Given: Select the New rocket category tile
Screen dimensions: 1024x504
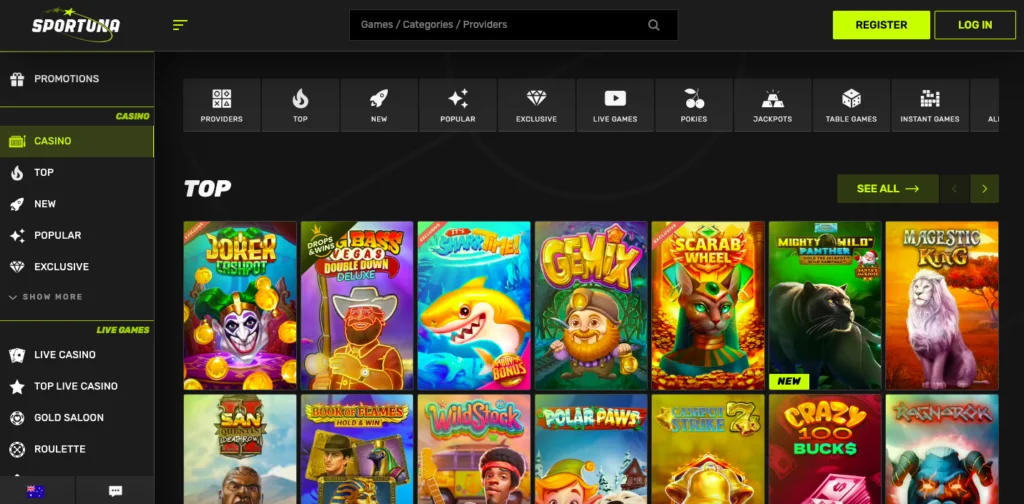Looking at the screenshot, I should 379,105.
